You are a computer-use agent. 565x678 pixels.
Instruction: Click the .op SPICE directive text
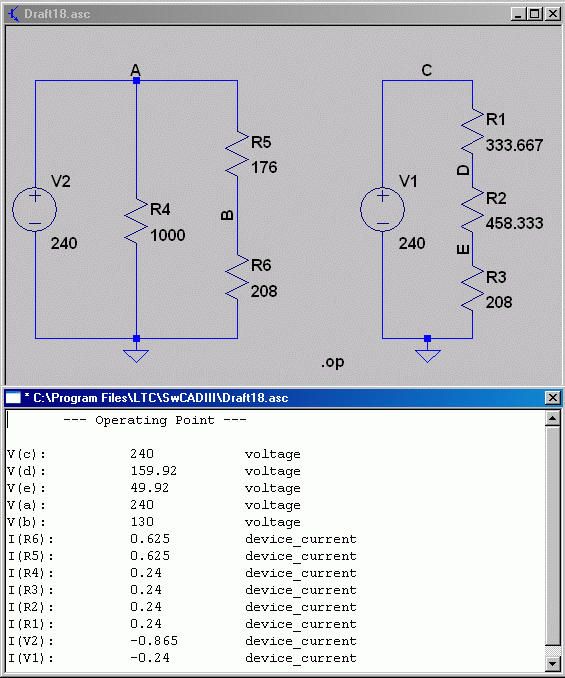332,362
